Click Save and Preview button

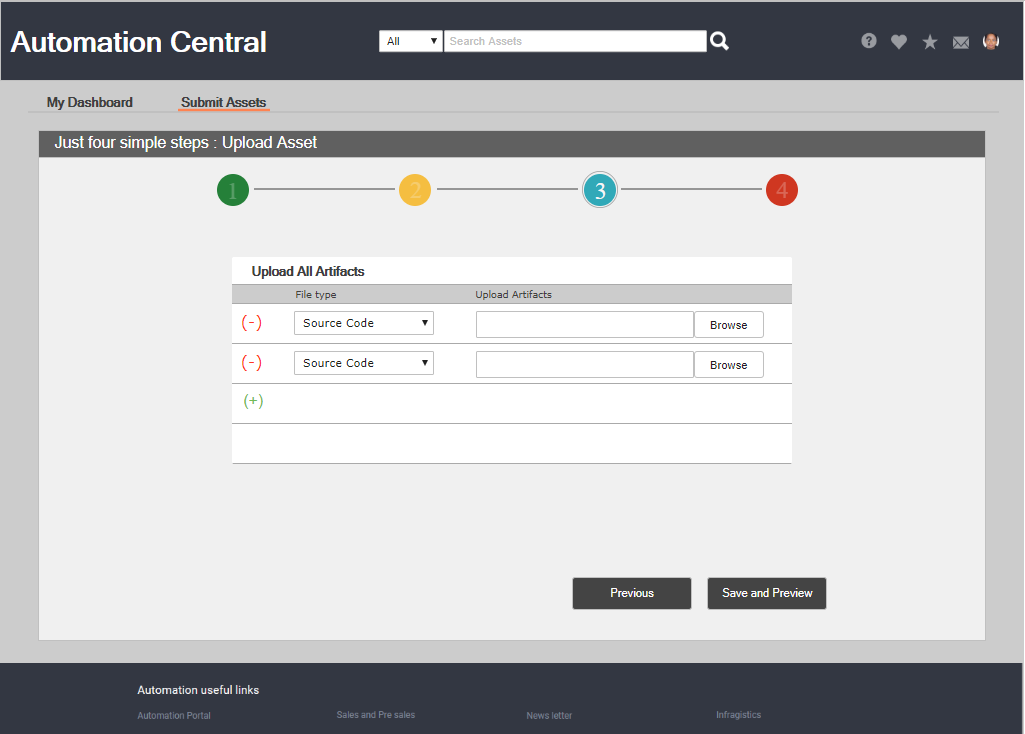point(767,593)
